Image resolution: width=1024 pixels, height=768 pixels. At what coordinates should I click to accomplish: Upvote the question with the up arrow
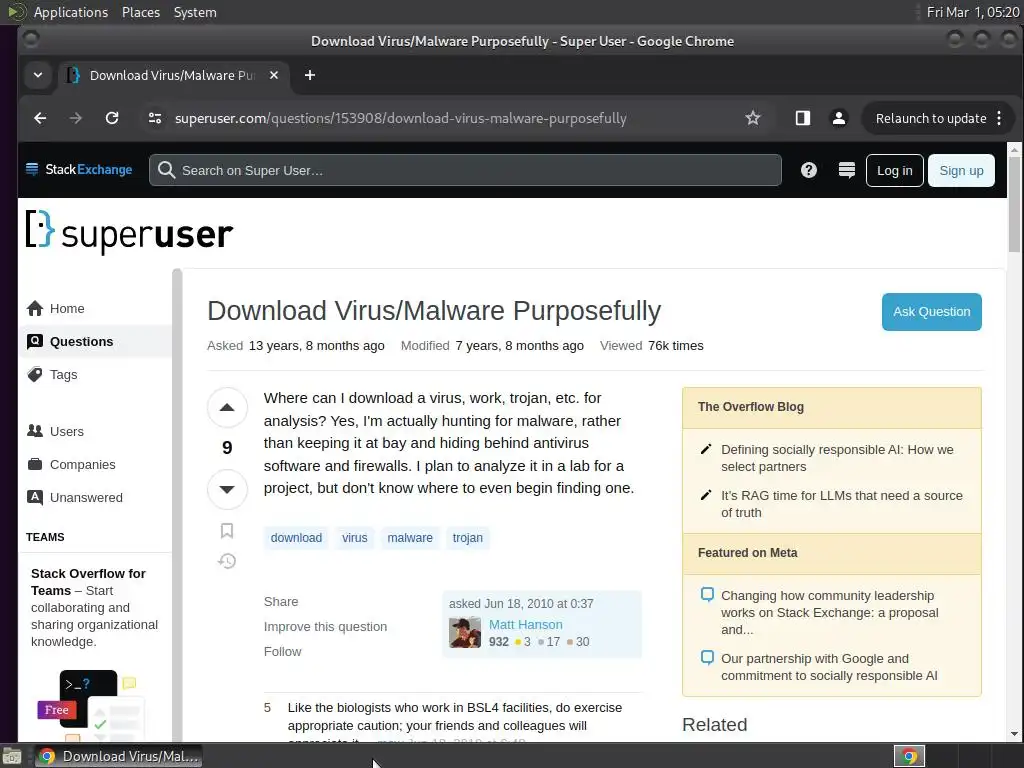[x=227, y=408]
